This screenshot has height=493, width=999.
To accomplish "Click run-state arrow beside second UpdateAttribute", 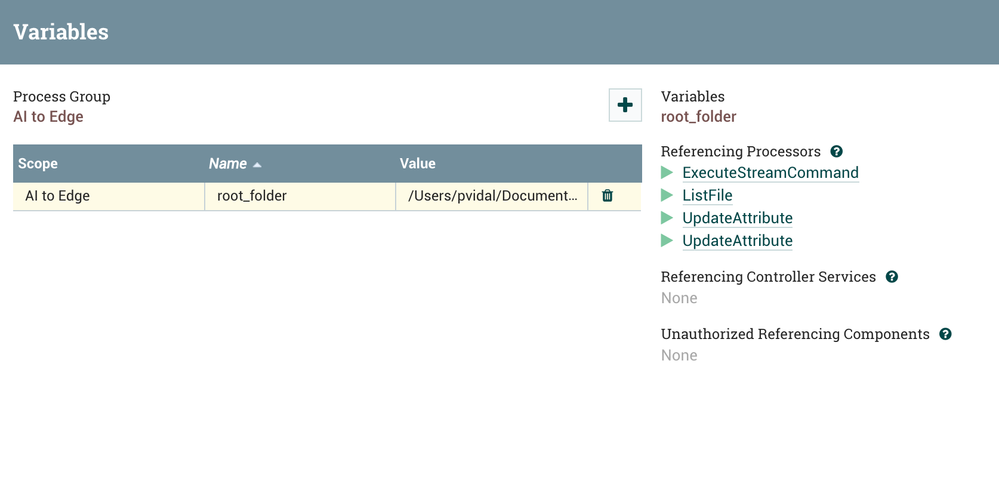I will tap(667, 241).
